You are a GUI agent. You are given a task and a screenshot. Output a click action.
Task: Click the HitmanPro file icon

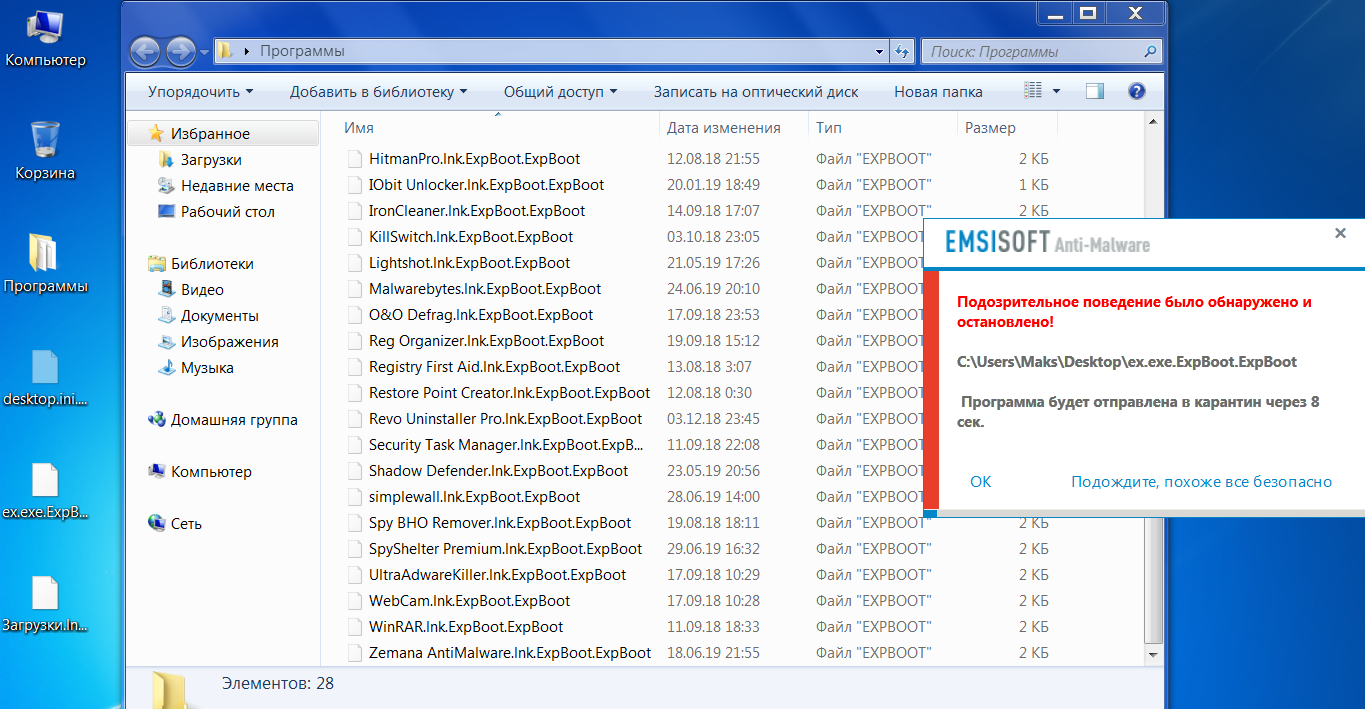point(354,159)
